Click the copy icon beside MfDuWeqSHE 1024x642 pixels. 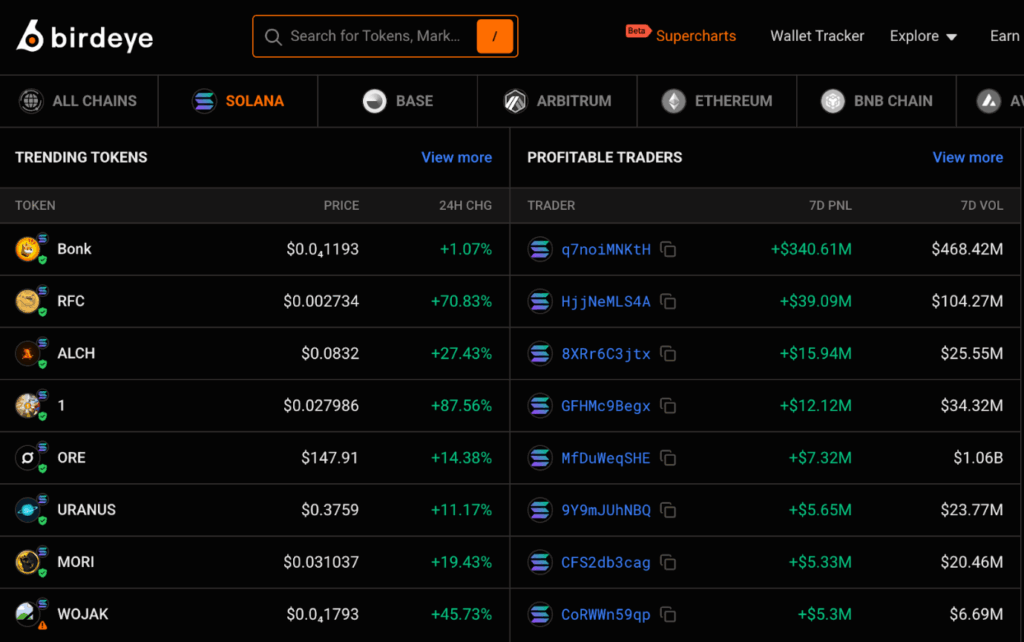pyautogui.click(x=668, y=458)
